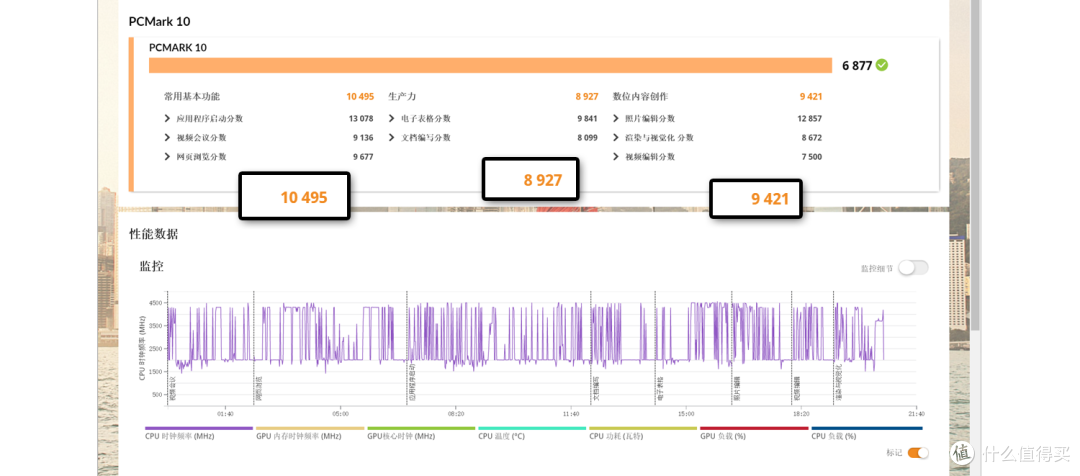Click the 渲染与视觉化 marker in the chart
The image size is (1080, 476).
(x=838, y=384)
